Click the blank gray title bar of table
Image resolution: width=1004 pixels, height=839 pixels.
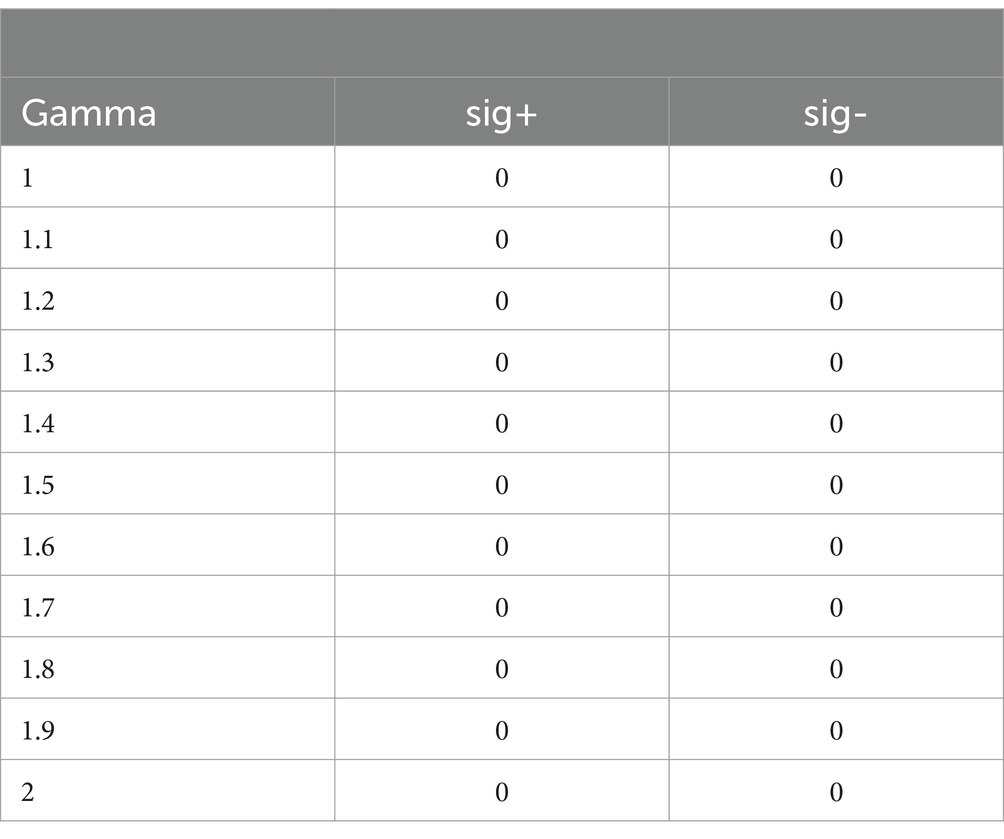(x=501, y=43)
